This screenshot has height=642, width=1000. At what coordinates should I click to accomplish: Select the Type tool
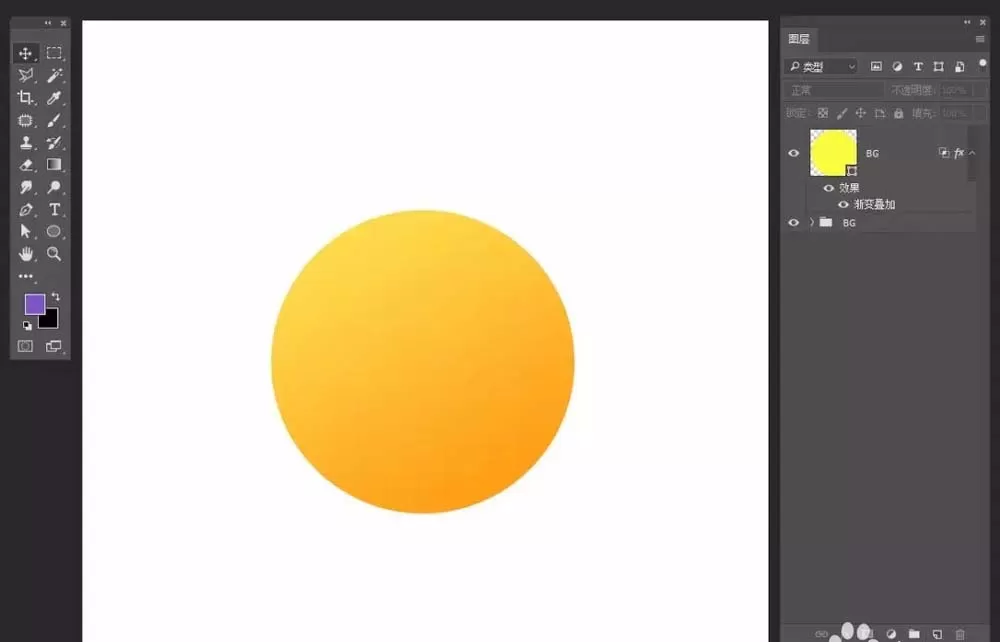click(54, 209)
